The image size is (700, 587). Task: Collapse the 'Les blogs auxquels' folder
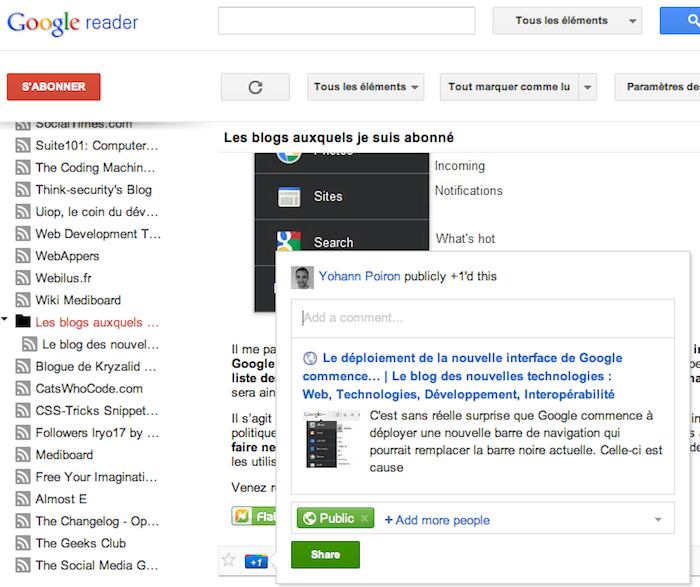(8, 322)
